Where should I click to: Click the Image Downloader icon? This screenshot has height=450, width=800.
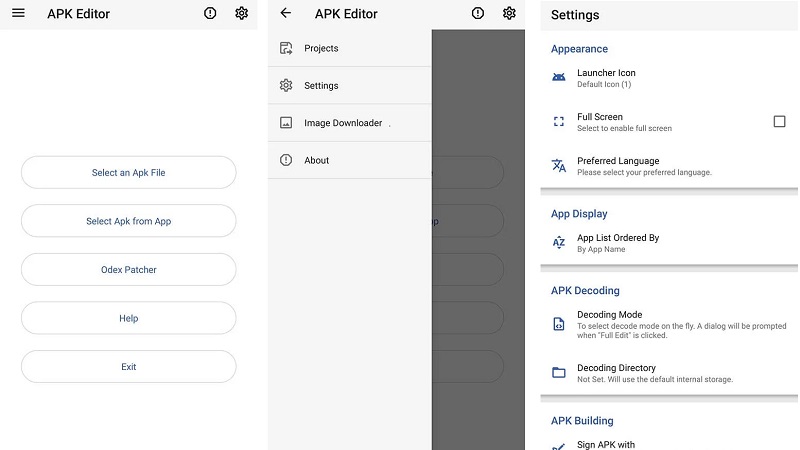286,123
